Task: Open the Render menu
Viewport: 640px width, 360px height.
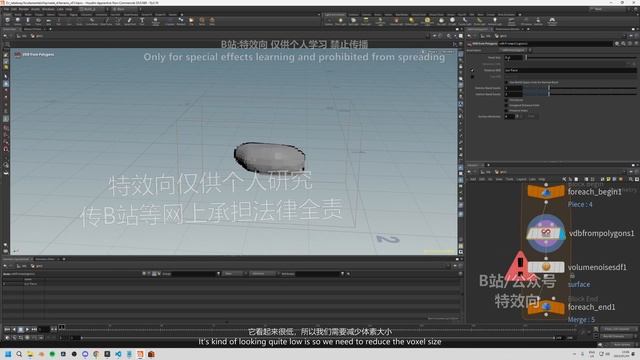Action: pyautogui.click(x=24, y=9)
